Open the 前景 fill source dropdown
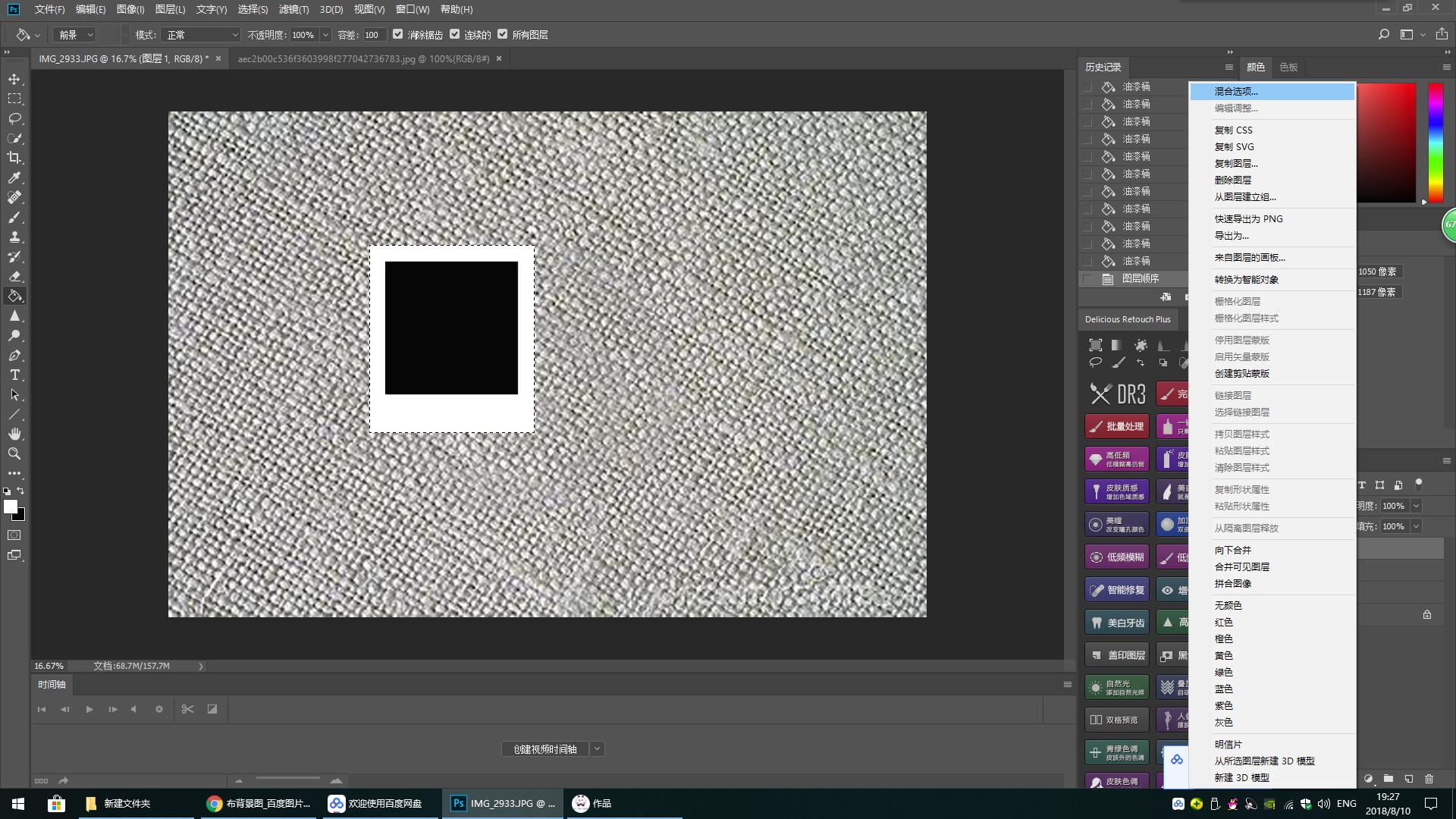The image size is (1456, 819). click(75, 35)
